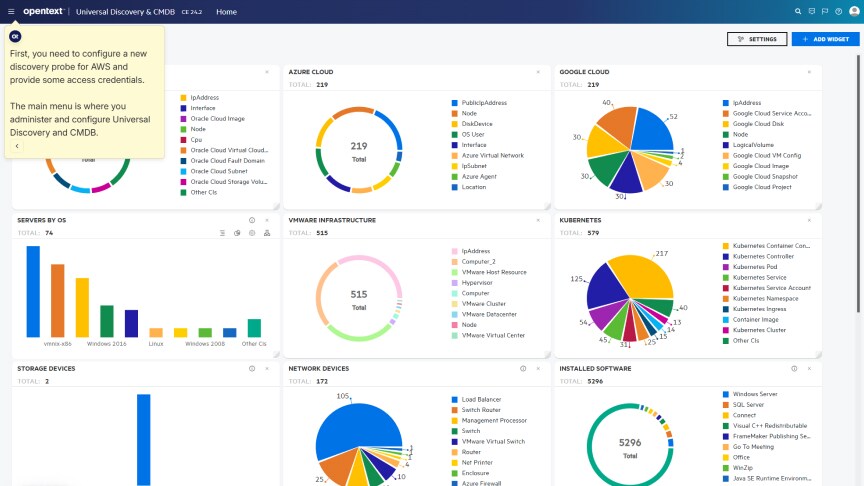This screenshot has height=486, width=864.
Task: Go to the Home menu item
Action: click(226, 12)
